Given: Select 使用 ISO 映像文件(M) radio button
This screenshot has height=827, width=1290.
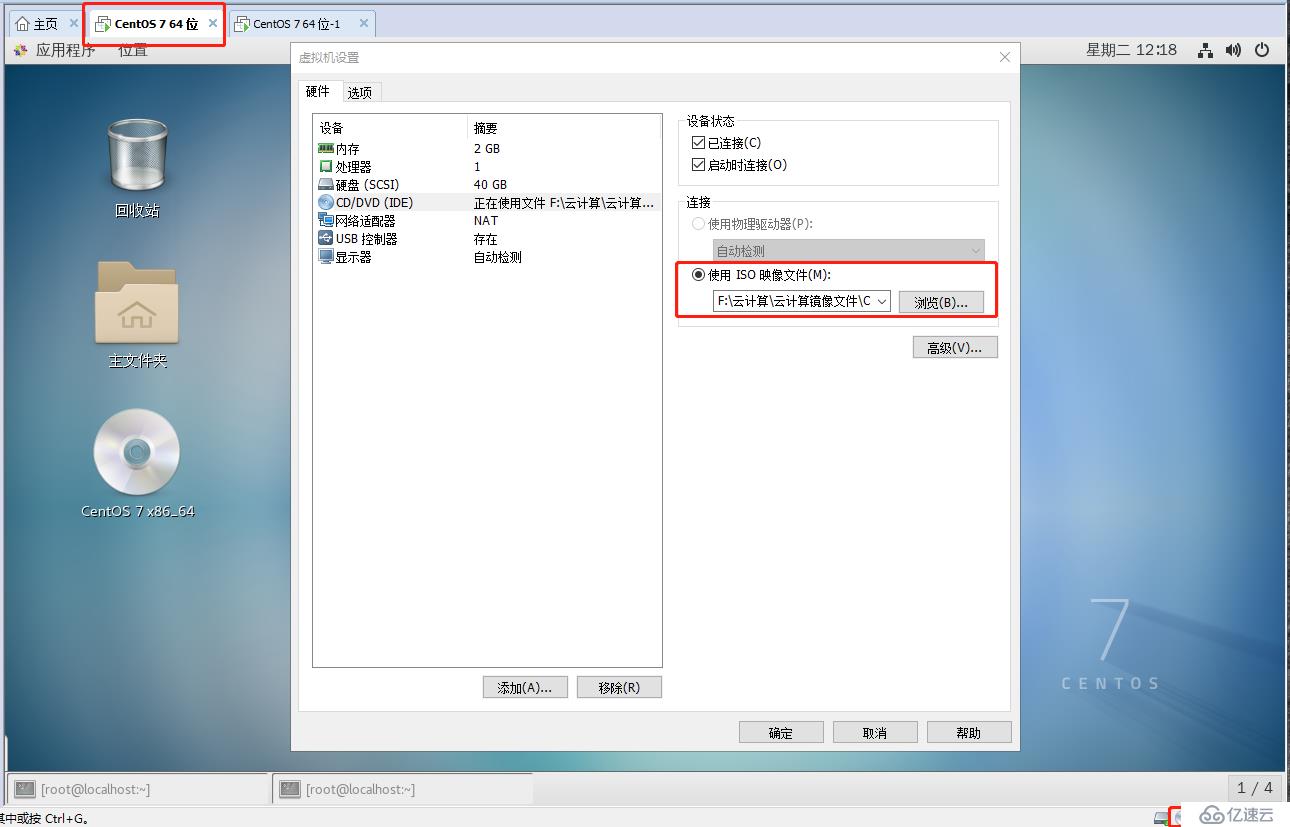Looking at the screenshot, I should pyautogui.click(x=698, y=275).
